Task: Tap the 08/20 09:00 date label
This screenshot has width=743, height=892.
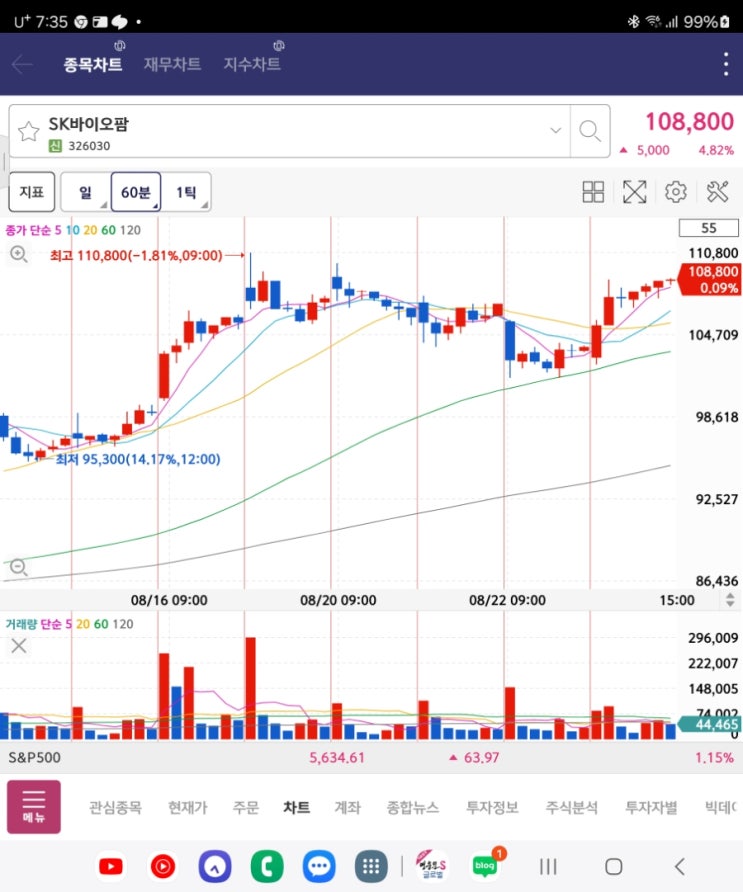Action: tap(338, 600)
